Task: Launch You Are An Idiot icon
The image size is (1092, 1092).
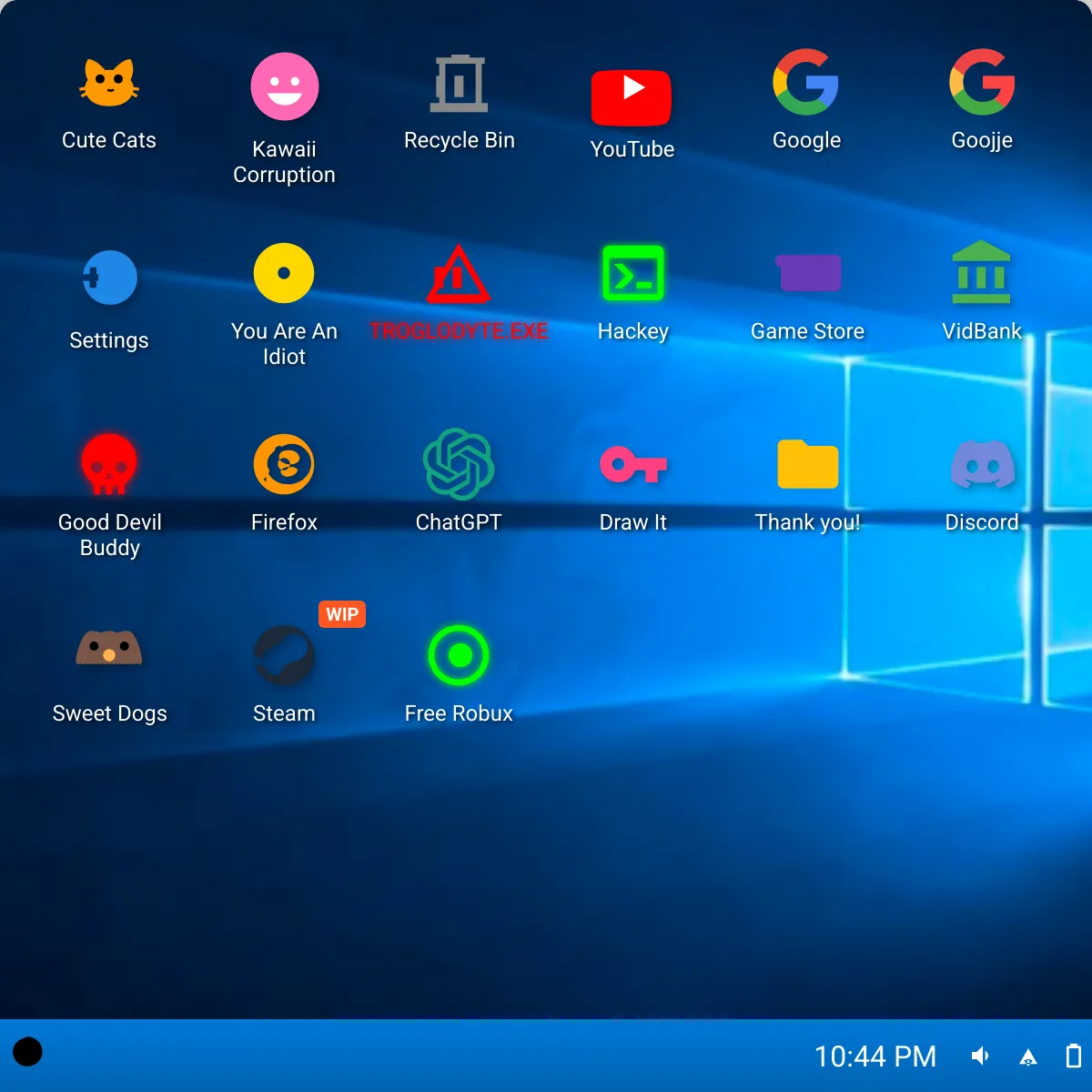Action: tap(284, 273)
